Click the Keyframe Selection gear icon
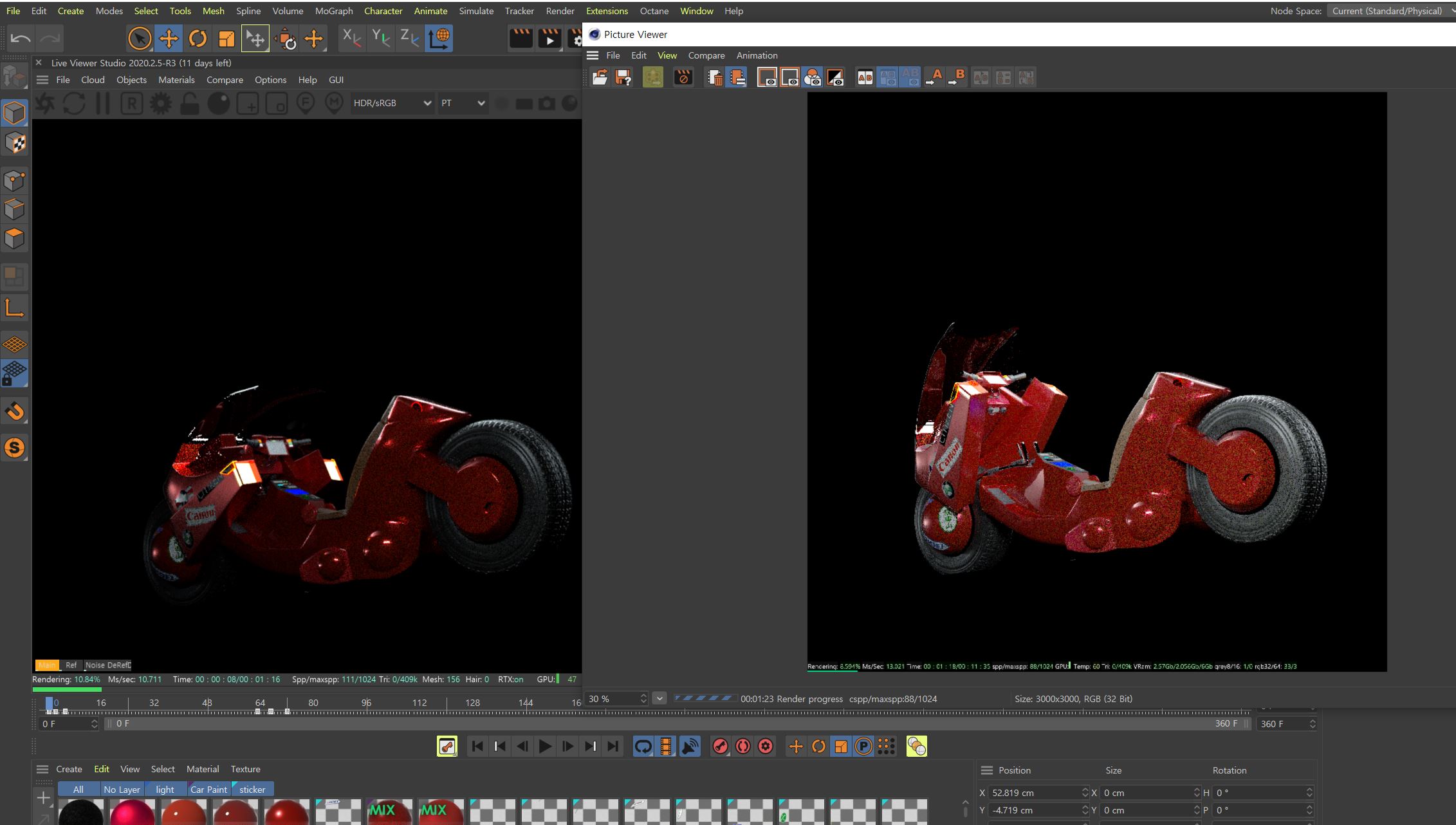 tap(766, 746)
